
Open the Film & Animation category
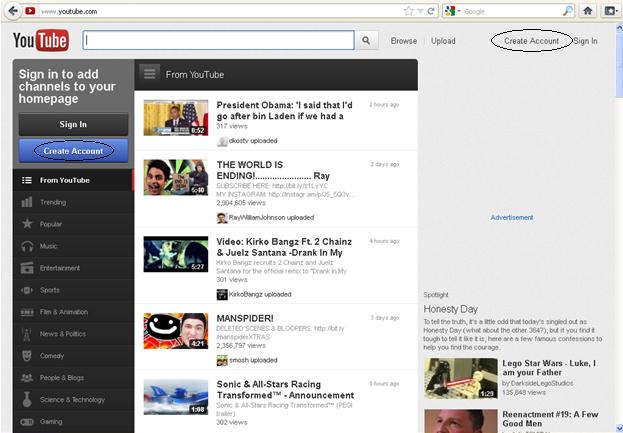(x=73, y=312)
